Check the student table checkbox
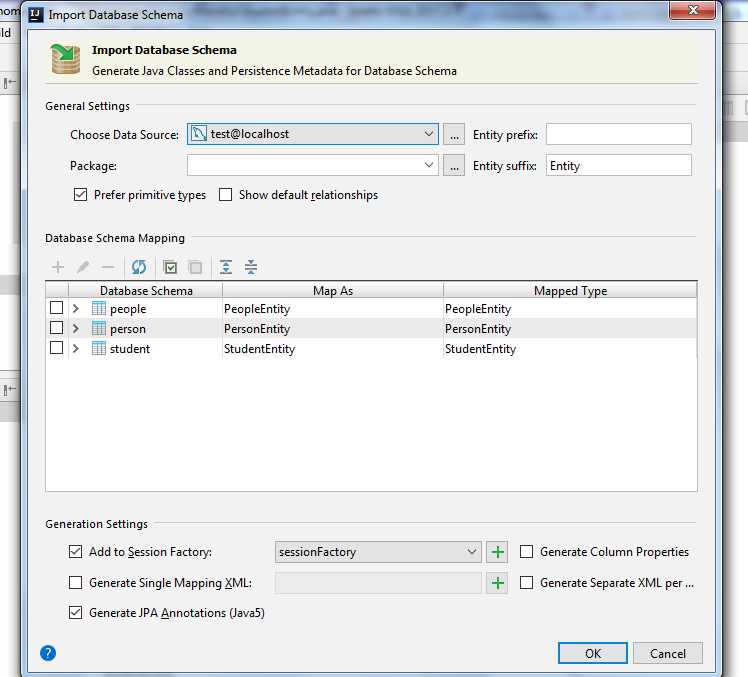748x677 pixels. tap(56, 348)
